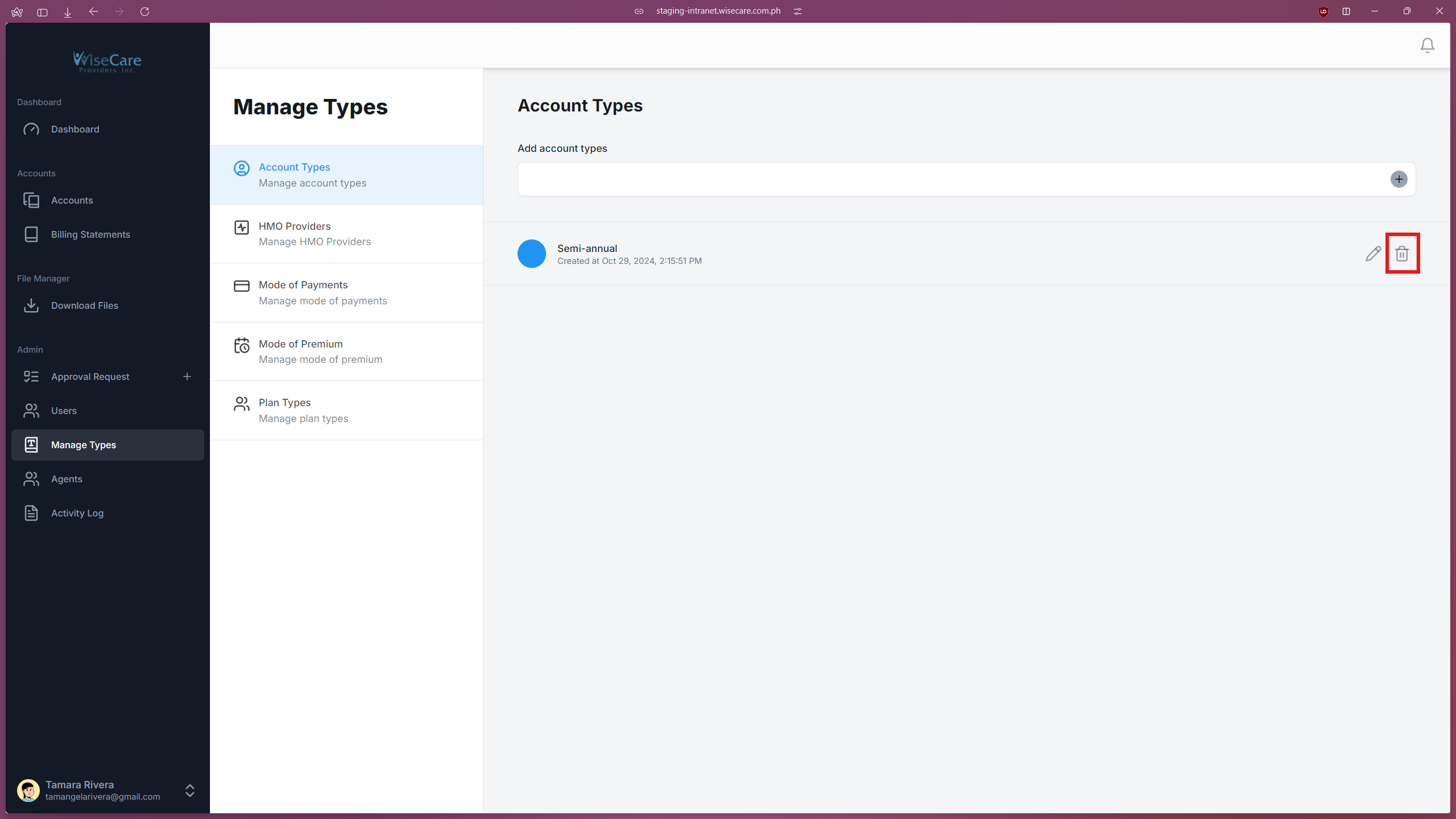The height and width of the screenshot is (819, 1456).
Task: Open the notification bell
Action: tap(1427, 45)
